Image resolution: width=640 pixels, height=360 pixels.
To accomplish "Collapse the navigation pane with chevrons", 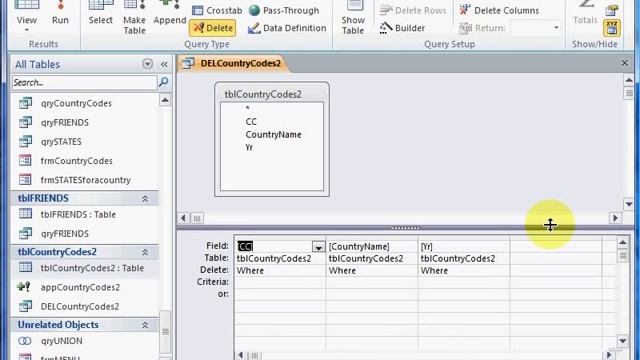I will [164, 64].
